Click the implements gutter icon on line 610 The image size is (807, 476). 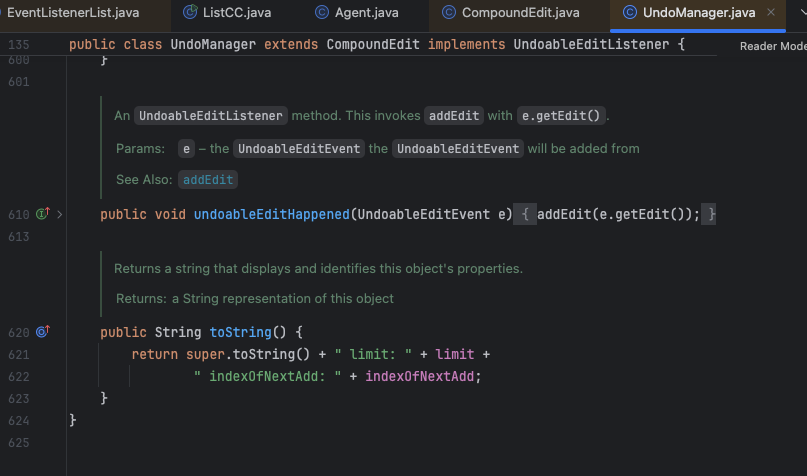[x=43, y=214]
